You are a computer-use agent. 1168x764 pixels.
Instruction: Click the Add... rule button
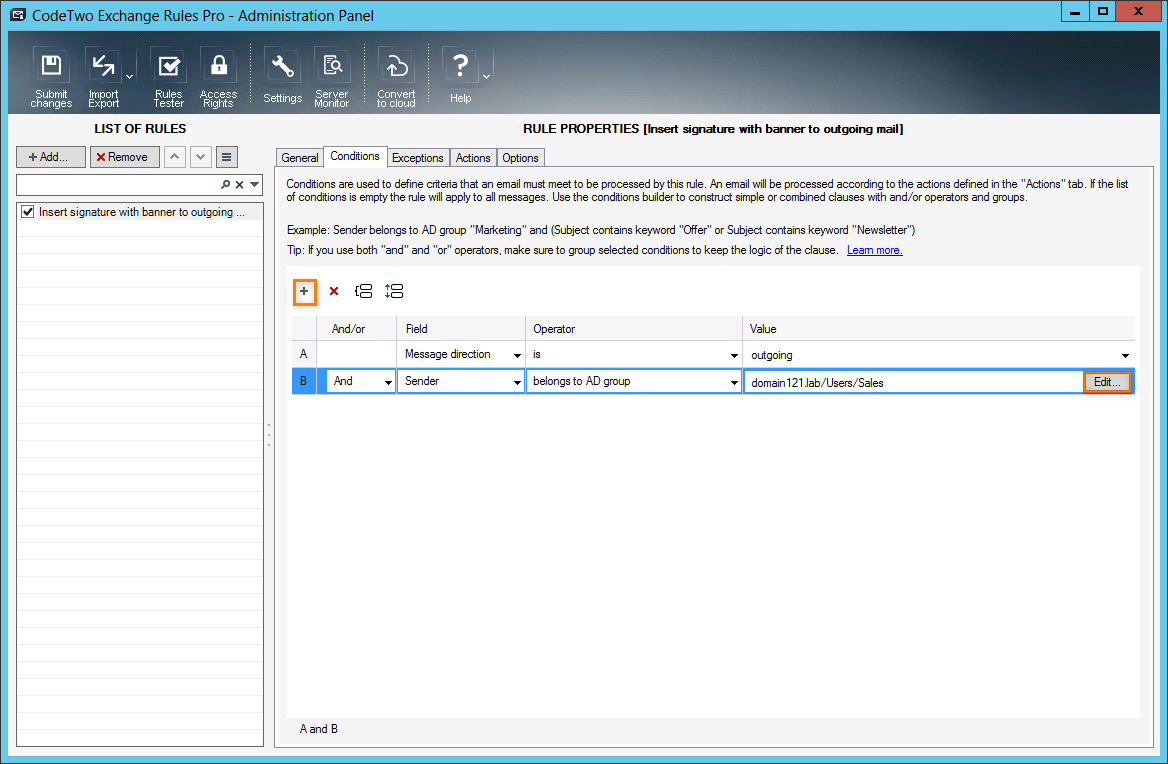[x=51, y=157]
